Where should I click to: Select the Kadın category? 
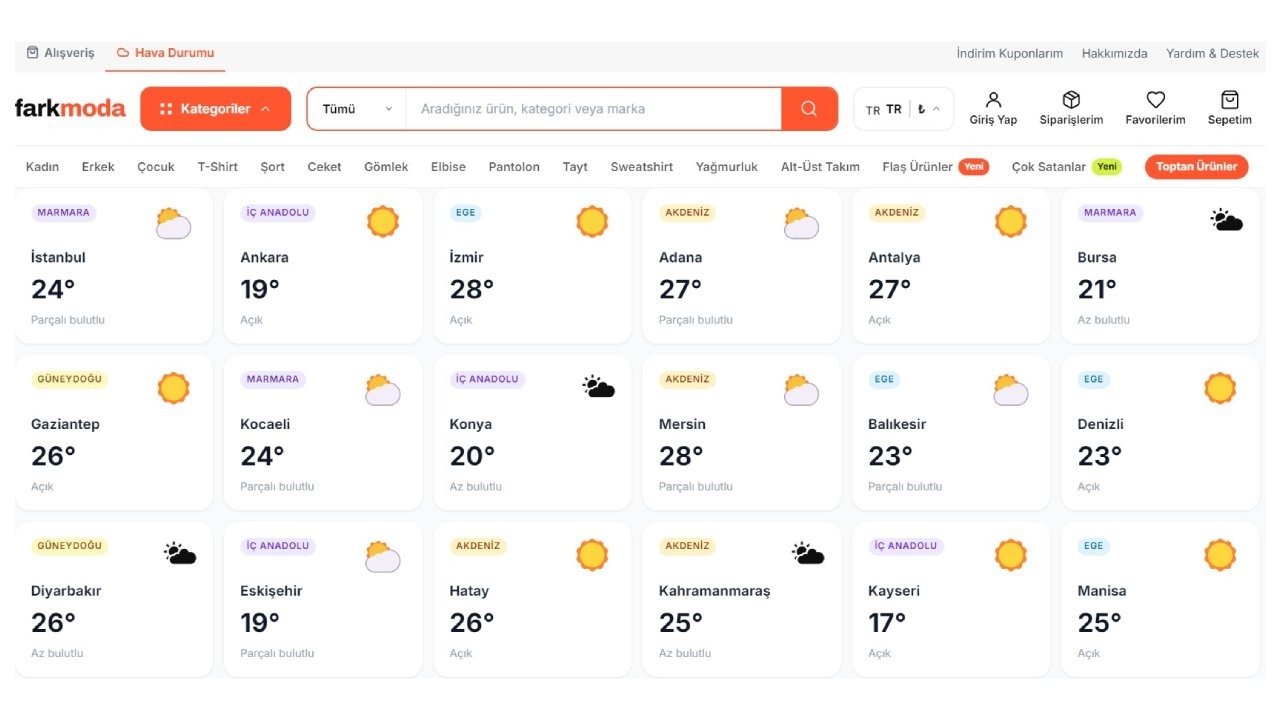[42, 167]
